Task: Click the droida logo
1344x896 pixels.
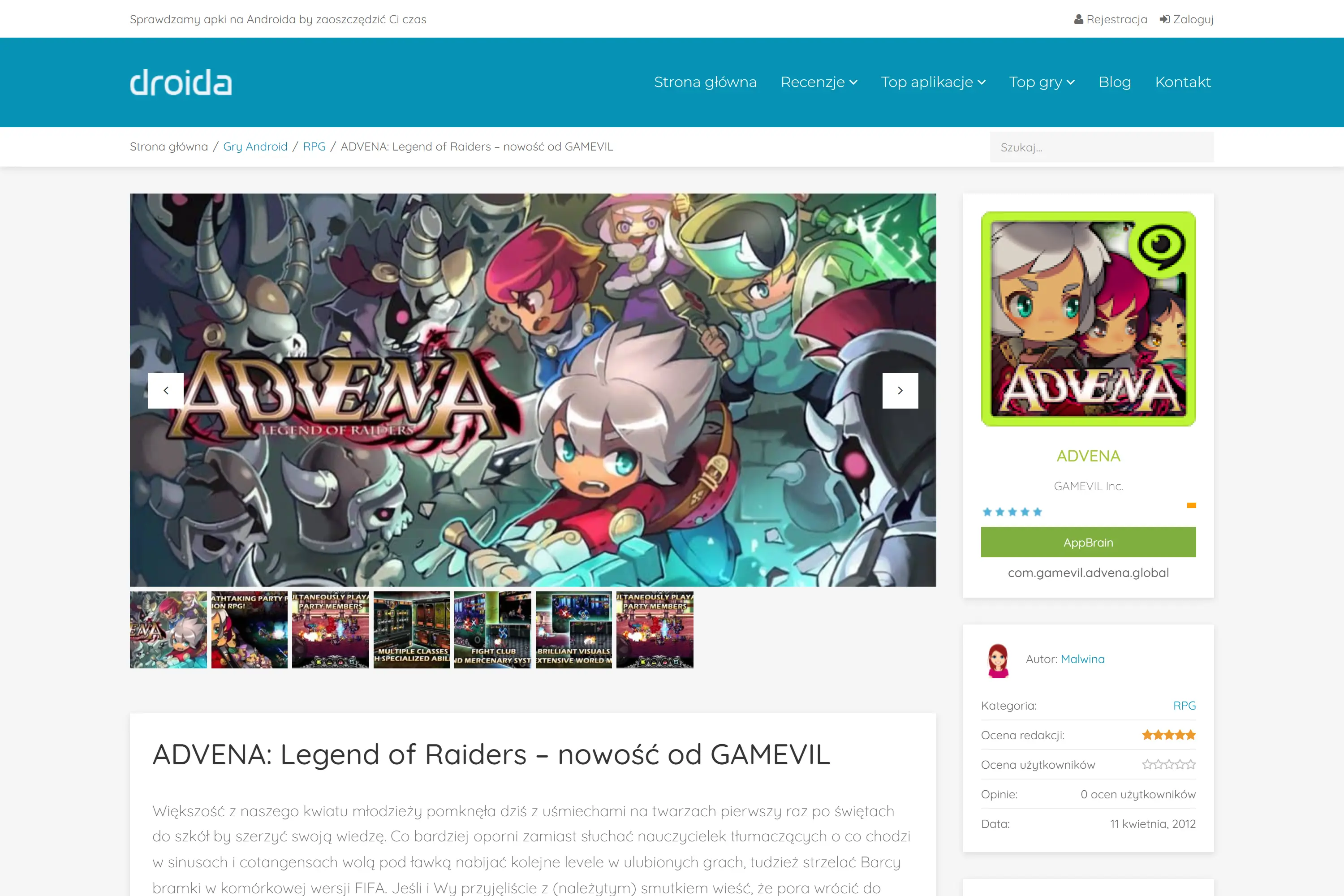Action: pyautogui.click(x=181, y=82)
